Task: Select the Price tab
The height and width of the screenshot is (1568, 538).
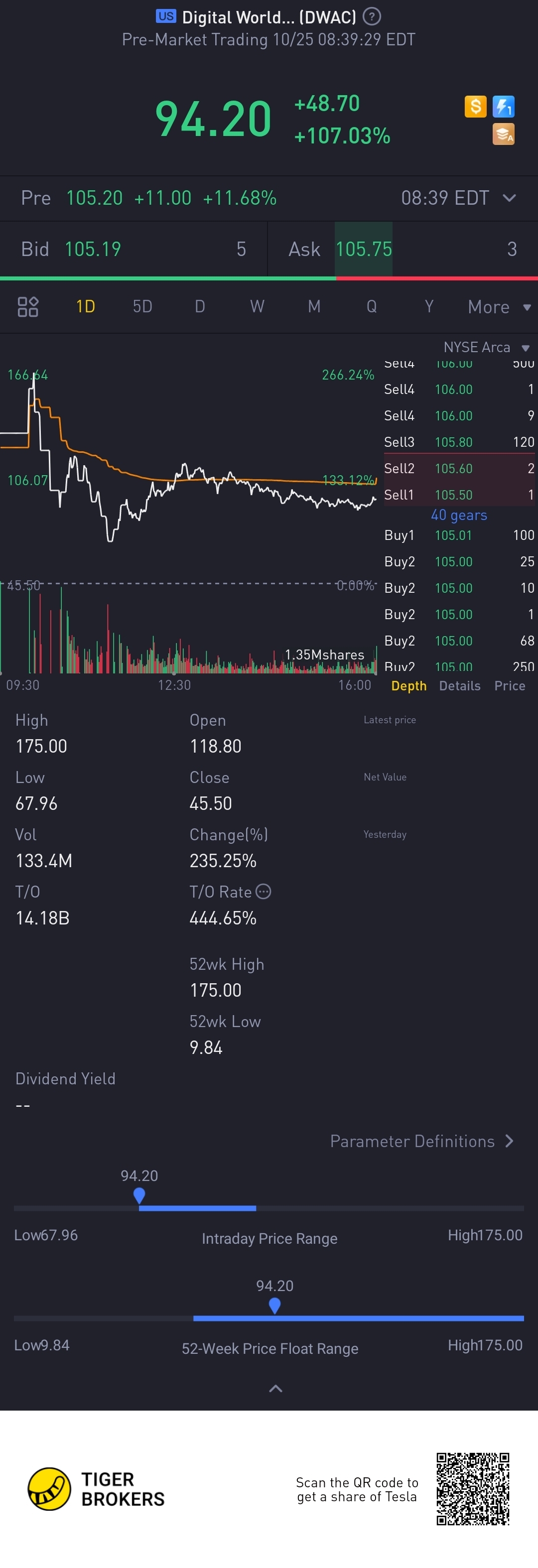Action: (x=510, y=686)
